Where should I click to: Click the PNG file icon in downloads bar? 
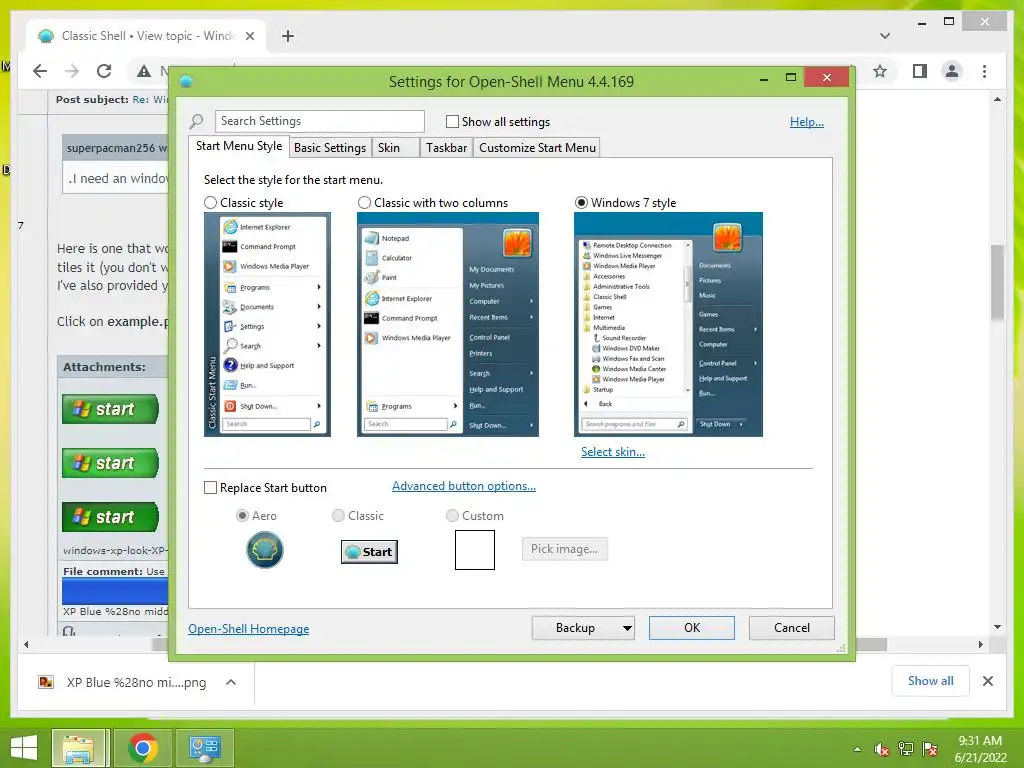click(x=46, y=682)
